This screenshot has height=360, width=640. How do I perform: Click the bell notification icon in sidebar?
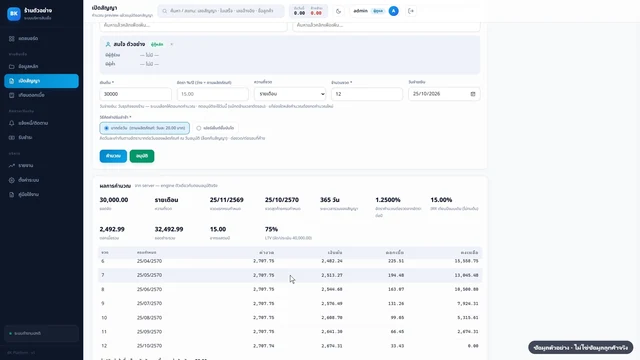pyautogui.click(x=11, y=123)
